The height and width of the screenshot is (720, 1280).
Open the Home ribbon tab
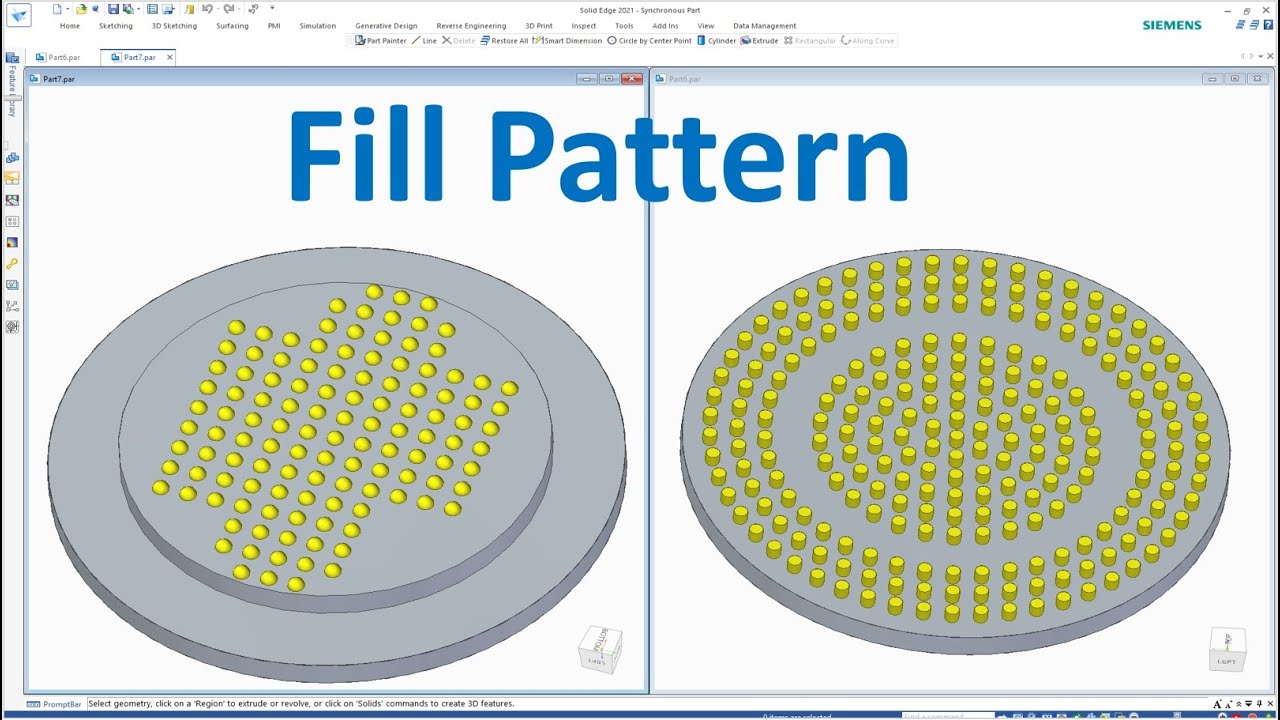pyautogui.click(x=70, y=26)
